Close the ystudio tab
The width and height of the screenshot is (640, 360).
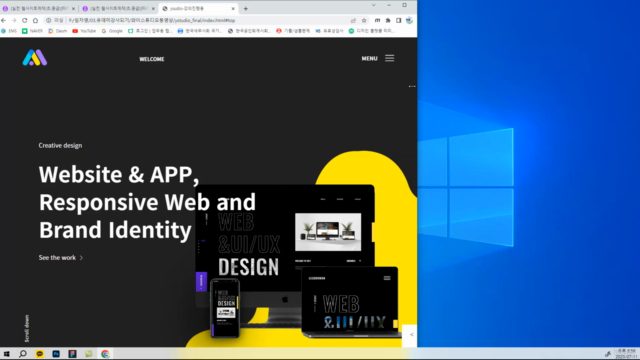233,9
